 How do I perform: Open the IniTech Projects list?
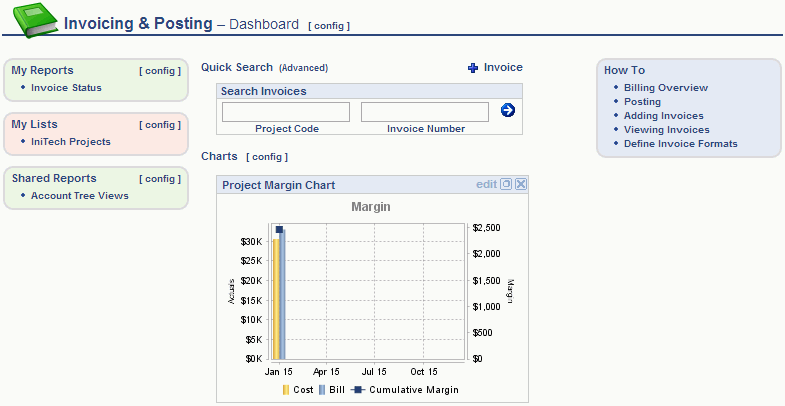[70, 141]
